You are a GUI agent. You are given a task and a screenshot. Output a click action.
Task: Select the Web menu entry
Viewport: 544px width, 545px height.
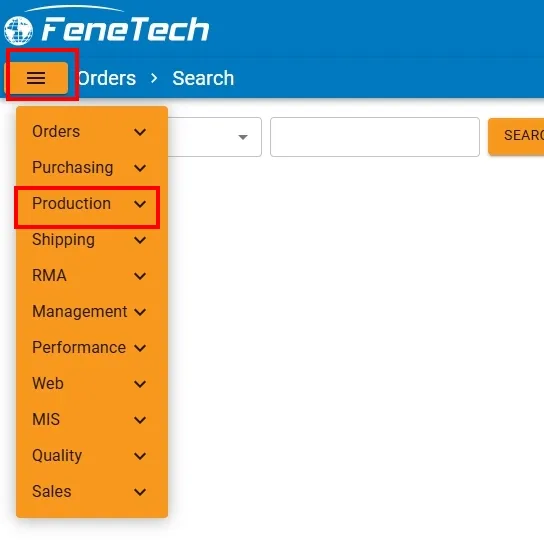point(89,384)
